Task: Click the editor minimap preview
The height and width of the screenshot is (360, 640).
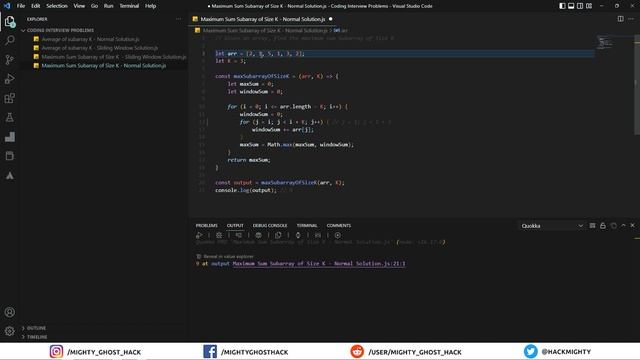Action: point(605,42)
